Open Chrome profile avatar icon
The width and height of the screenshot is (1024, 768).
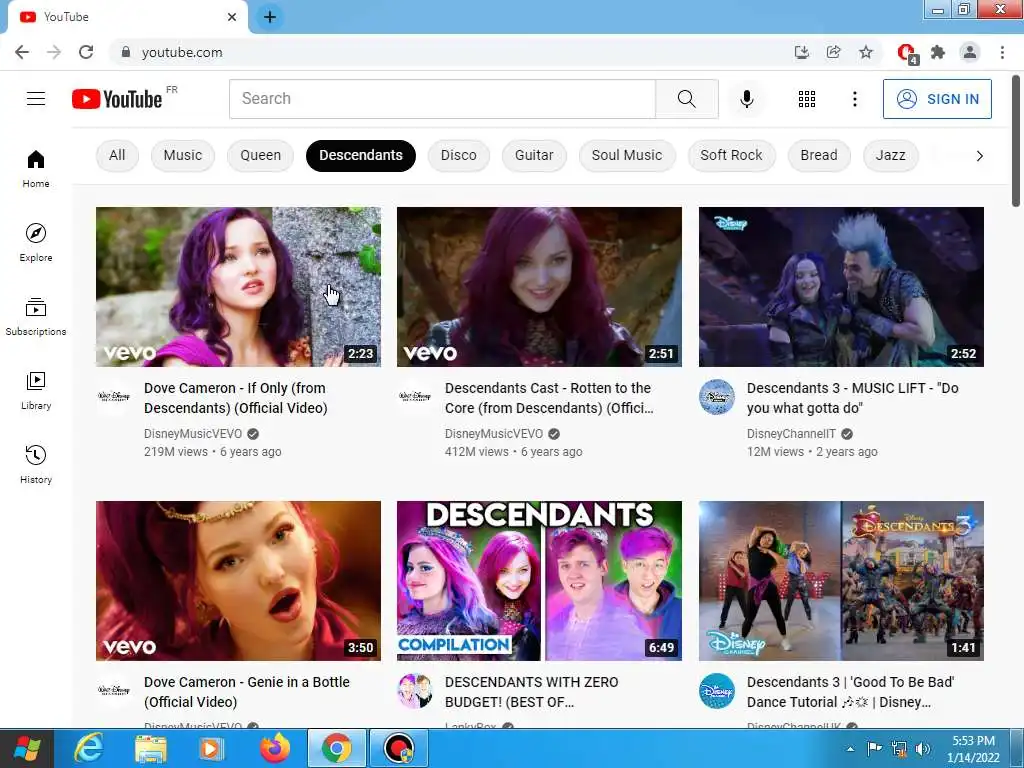point(970,52)
